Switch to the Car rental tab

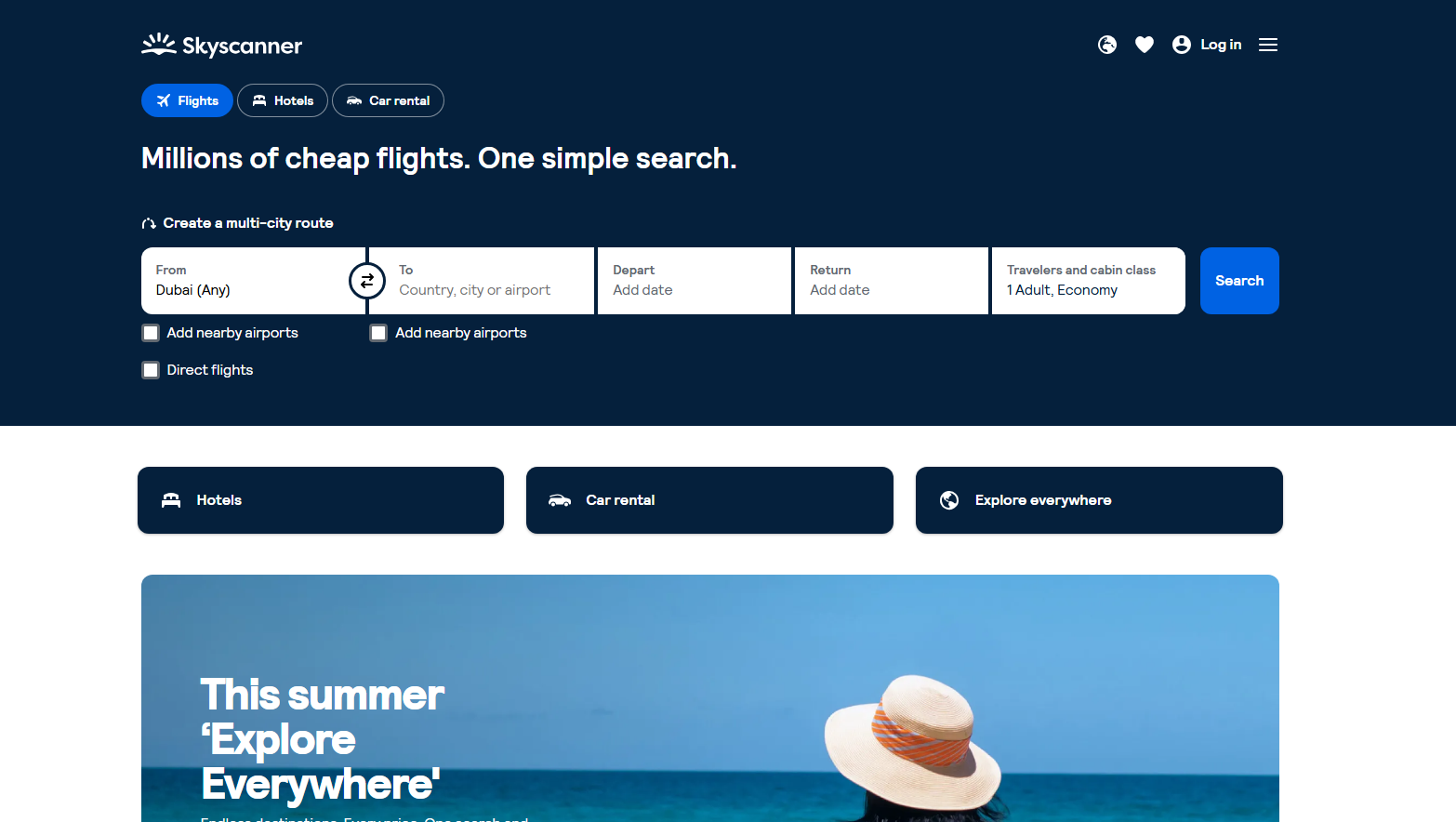[x=388, y=100]
